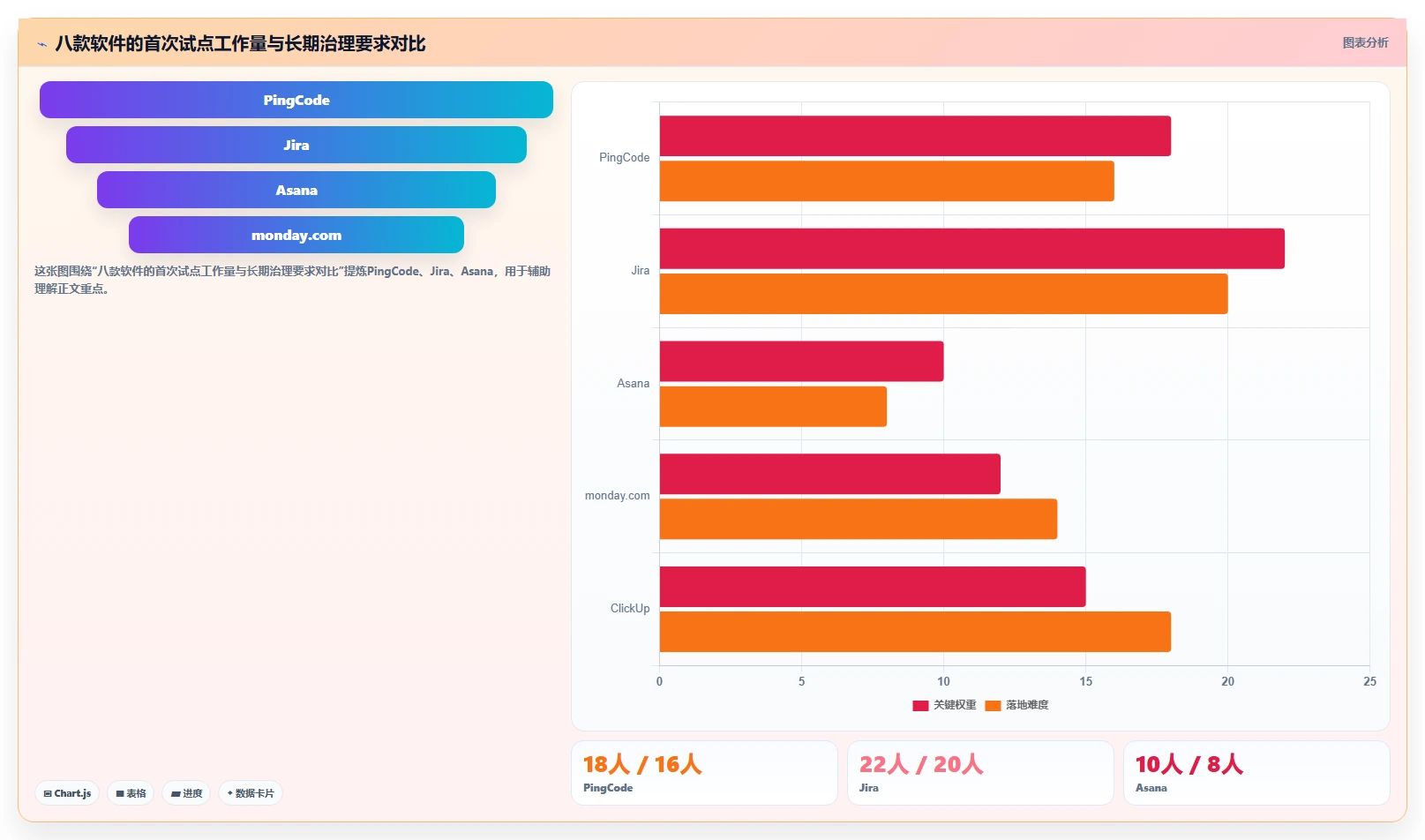Click Jira's orange 落地难度 bar
The width and height of the screenshot is (1425, 840).
point(944,294)
